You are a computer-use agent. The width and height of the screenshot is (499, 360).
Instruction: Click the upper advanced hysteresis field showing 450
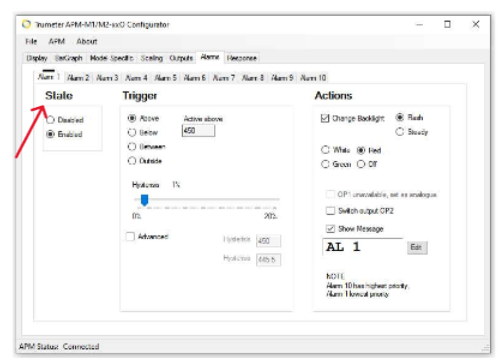pos(268,241)
